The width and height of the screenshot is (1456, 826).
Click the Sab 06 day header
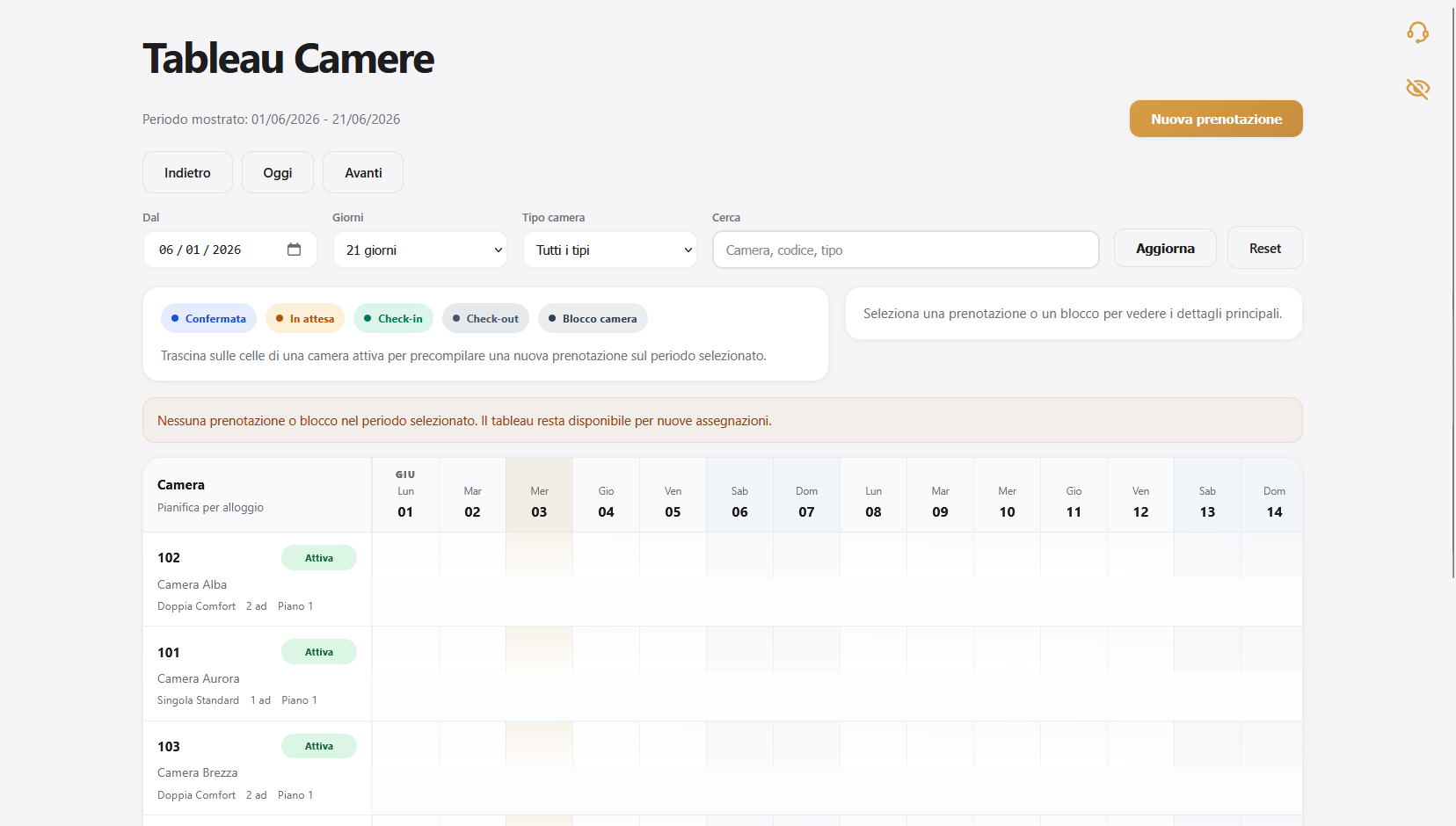(x=739, y=495)
